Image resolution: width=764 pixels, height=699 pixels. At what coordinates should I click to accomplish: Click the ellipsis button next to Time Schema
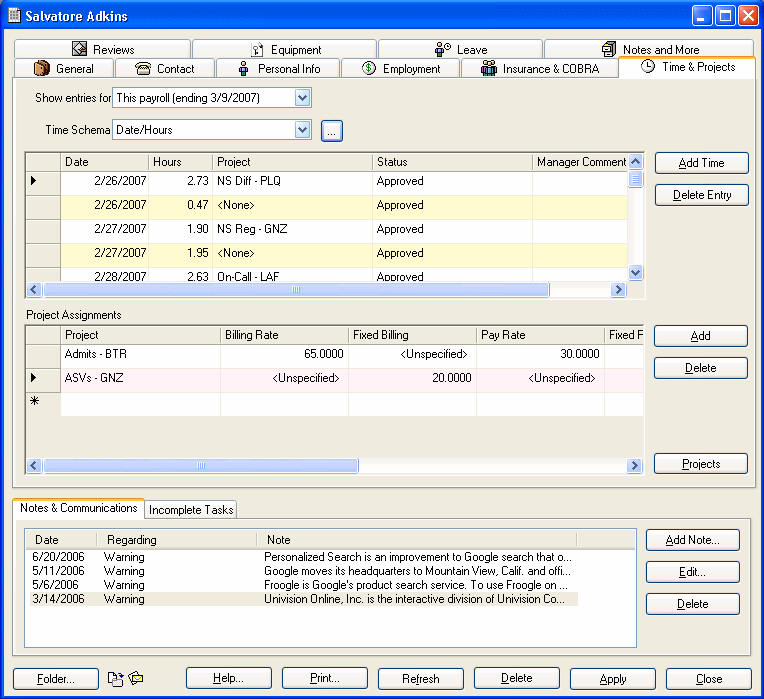click(x=332, y=130)
